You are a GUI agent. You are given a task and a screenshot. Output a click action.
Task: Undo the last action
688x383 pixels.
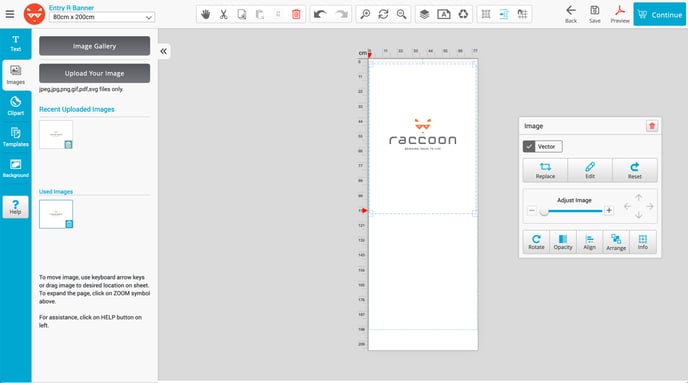(x=320, y=14)
